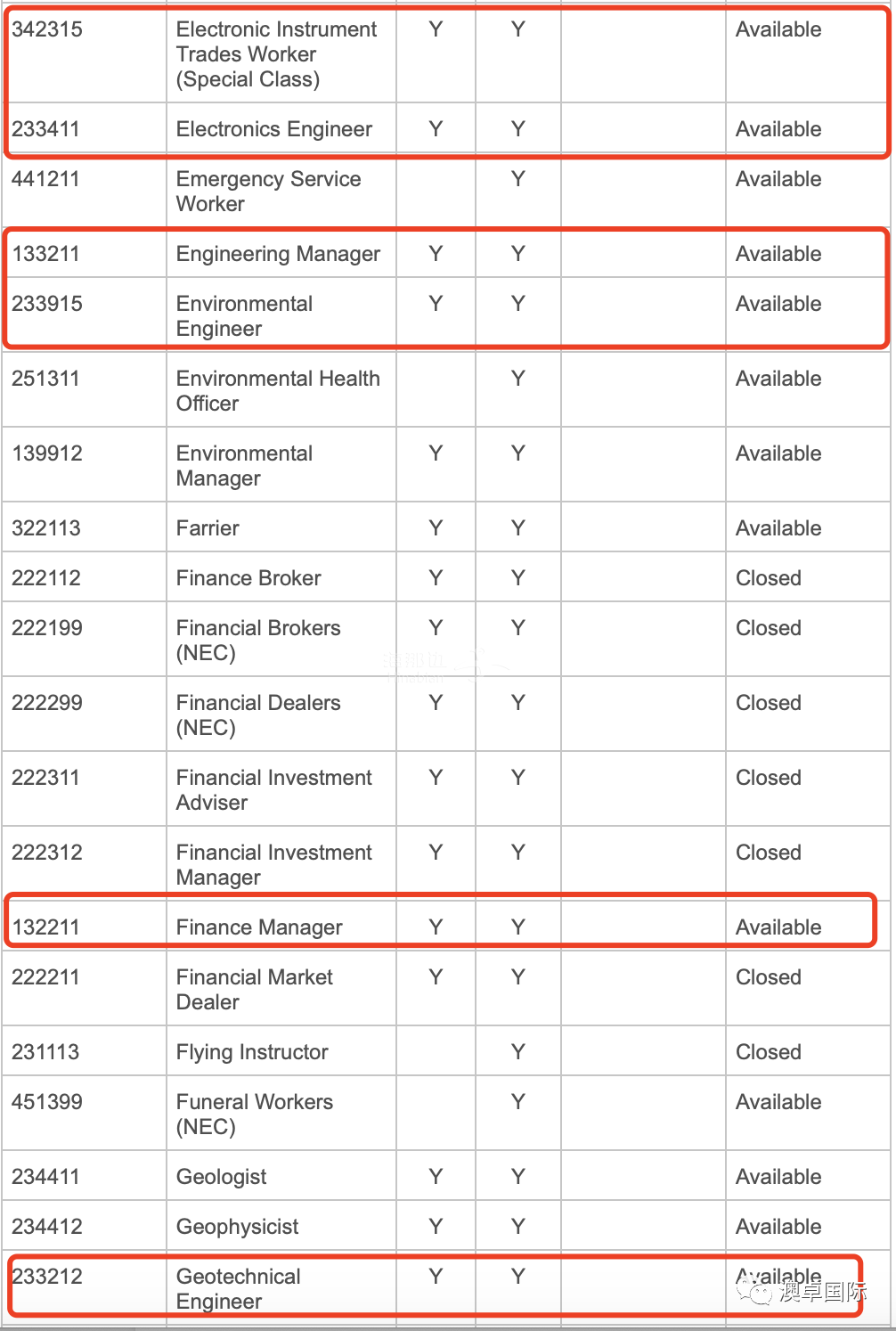This screenshot has width=896, height=1331.
Task: Click Financial Dealers (NEC) occupation
Action: [258, 715]
